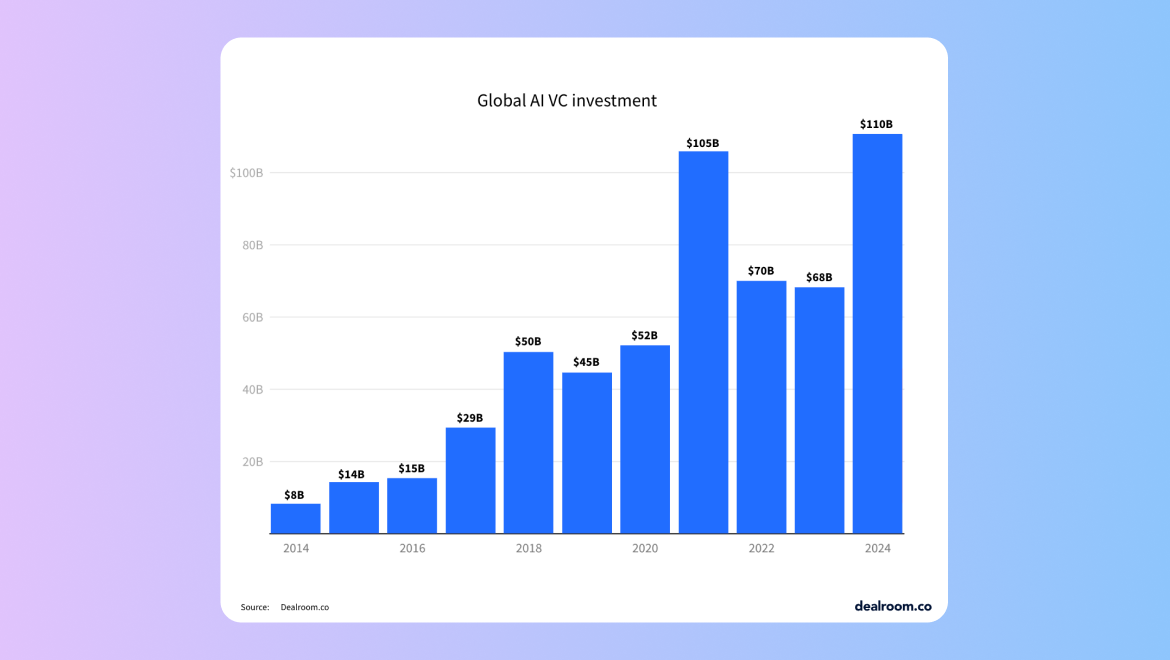The width and height of the screenshot is (1170, 660).
Task: Click the 2024 bar labeled $110B
Action: (x=878, y=333)
